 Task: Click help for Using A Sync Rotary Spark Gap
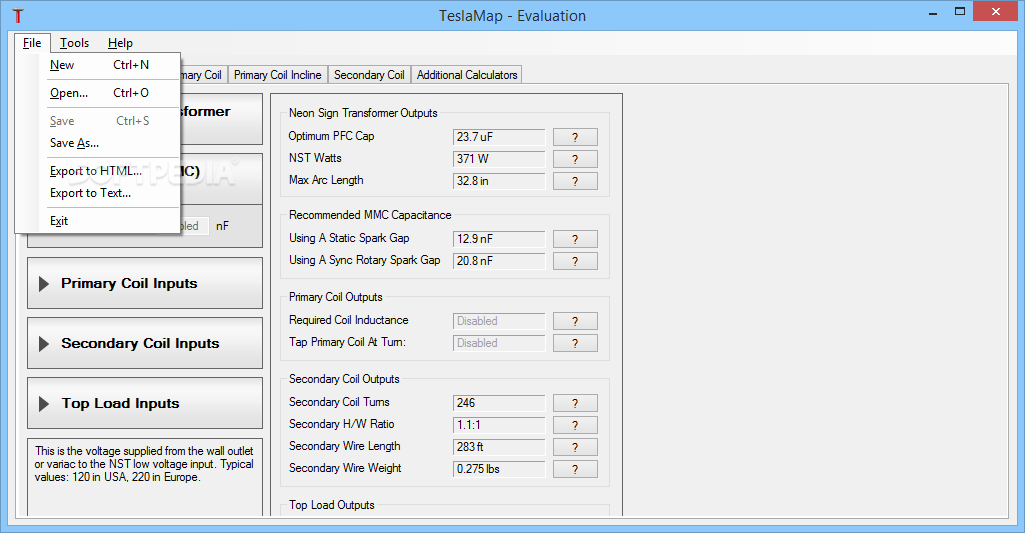point(575,261)
